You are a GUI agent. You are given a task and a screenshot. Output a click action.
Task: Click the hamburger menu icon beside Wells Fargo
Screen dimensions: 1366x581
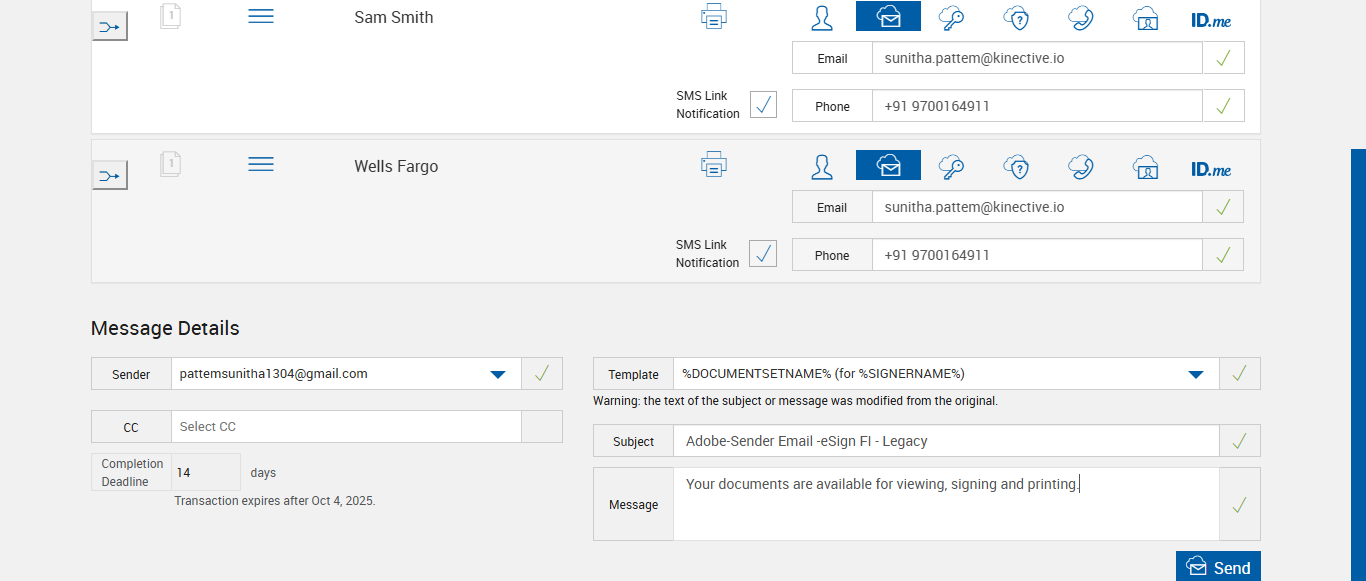(260, 165)
